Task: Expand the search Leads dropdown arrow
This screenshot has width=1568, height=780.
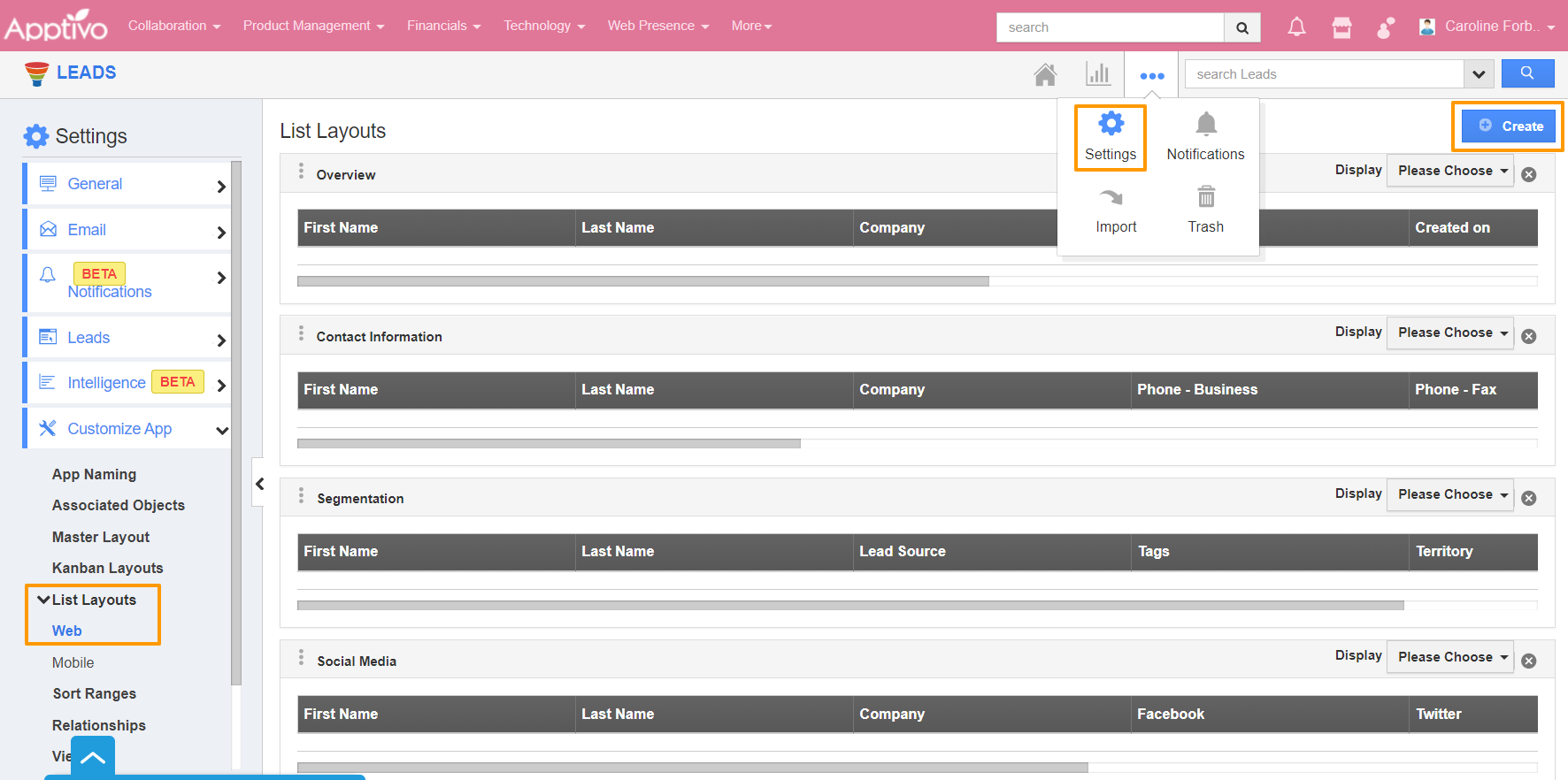Action: (1478, 74)
